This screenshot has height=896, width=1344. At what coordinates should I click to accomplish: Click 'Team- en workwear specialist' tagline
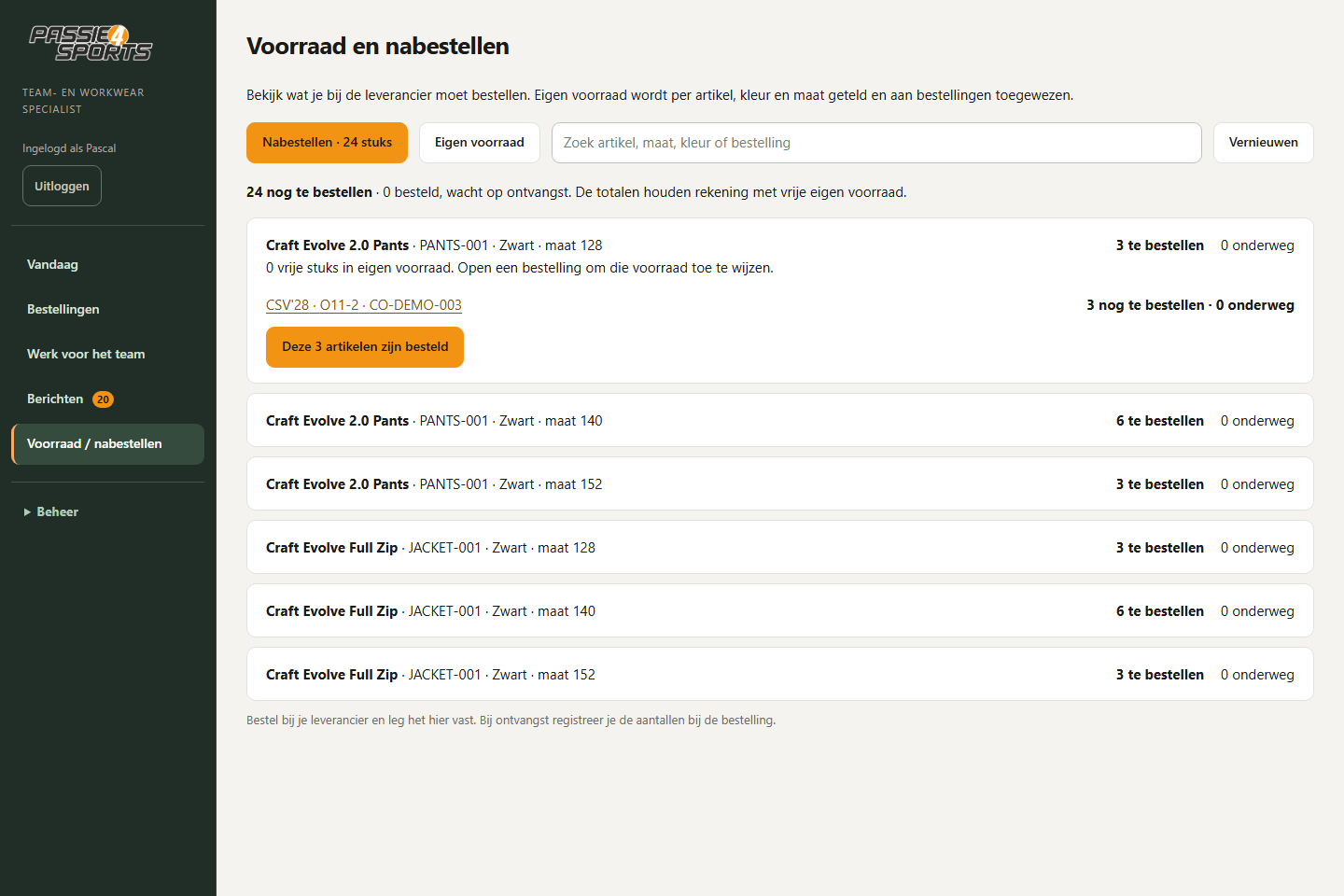tap(83, 101)
